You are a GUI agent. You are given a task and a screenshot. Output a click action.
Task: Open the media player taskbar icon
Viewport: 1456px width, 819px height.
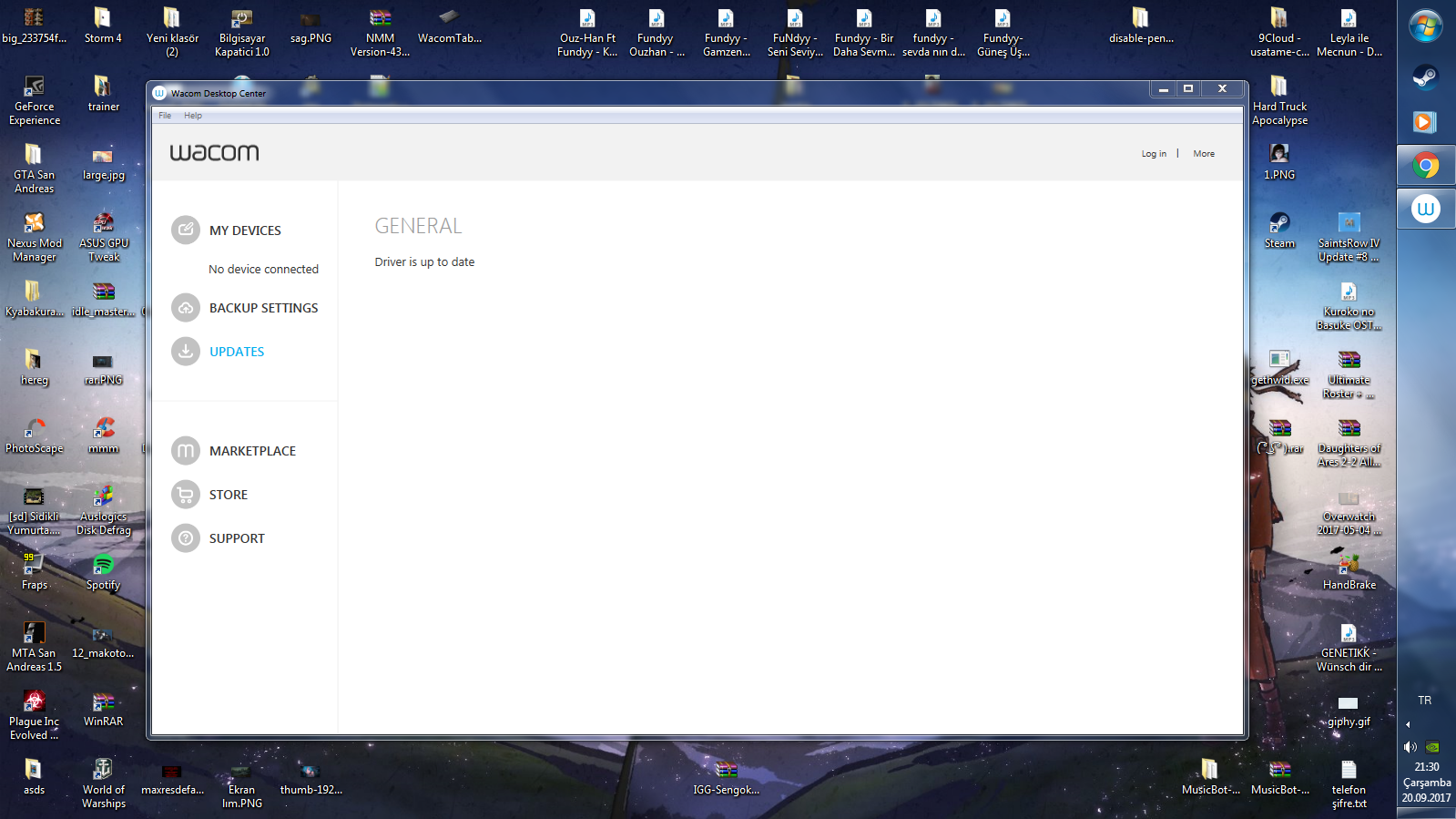tap(1426, 121)
